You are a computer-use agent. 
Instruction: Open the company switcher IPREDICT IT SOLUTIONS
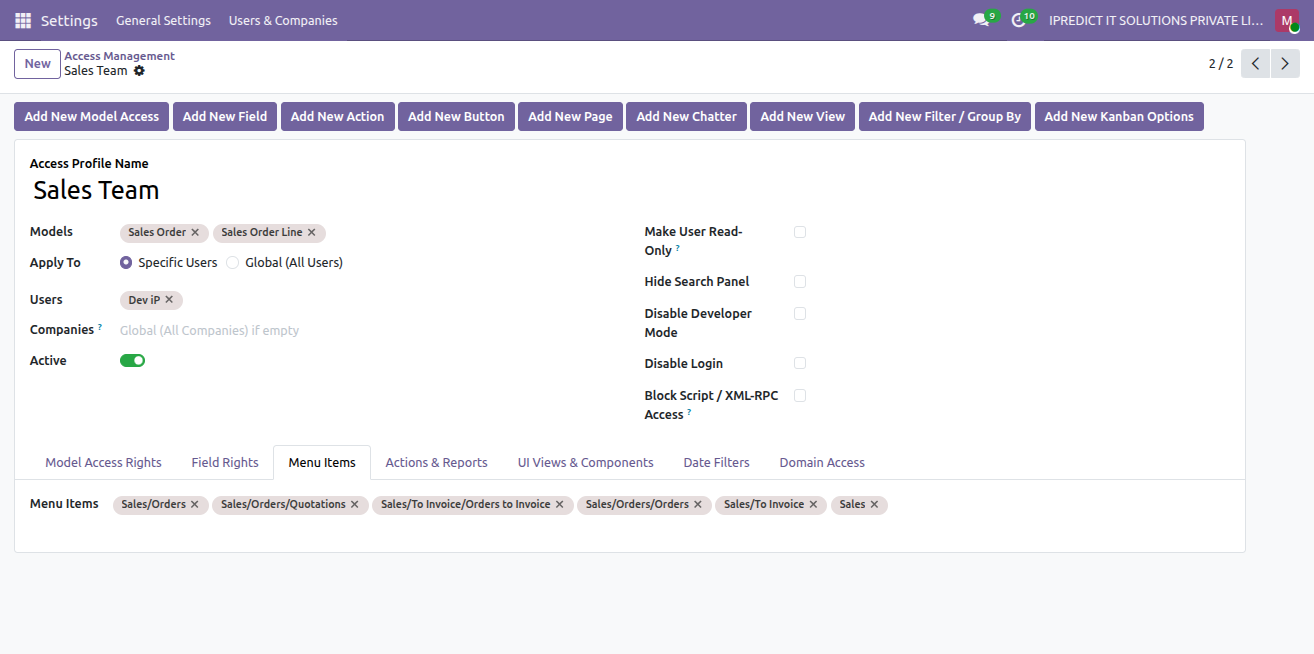click(x=1158, y=20)
